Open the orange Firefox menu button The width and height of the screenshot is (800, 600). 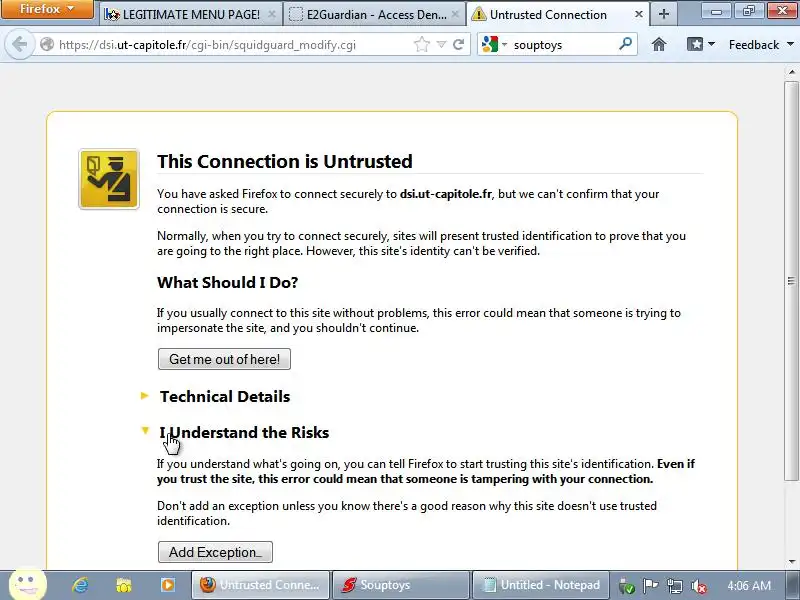coord(47,9)
